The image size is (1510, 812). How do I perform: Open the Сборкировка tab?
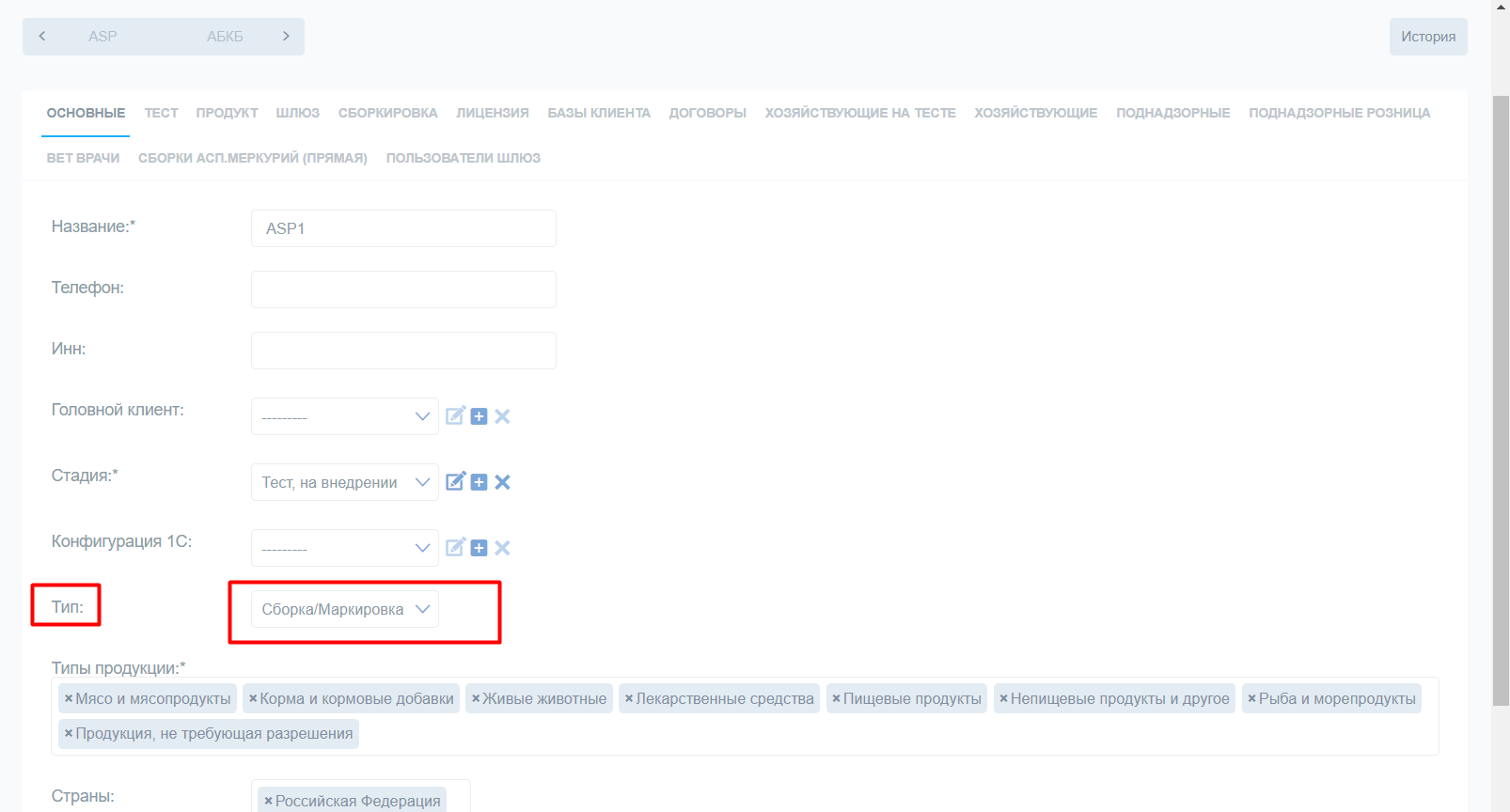coord(387,113)
